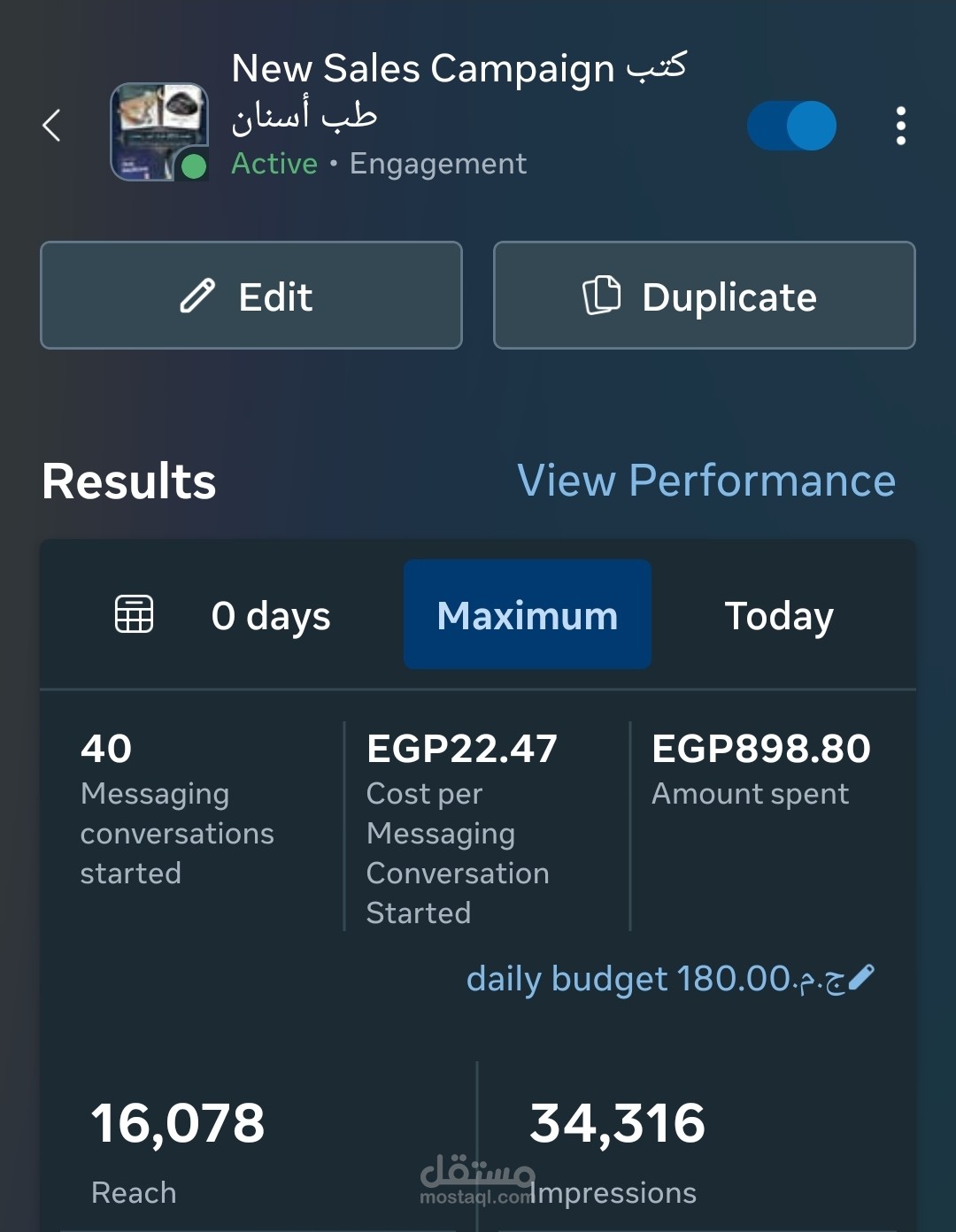This screenshot has width=956, height=1232.
Task: Click the pencil icon beside daily budget
Action: tap(861, 977)
